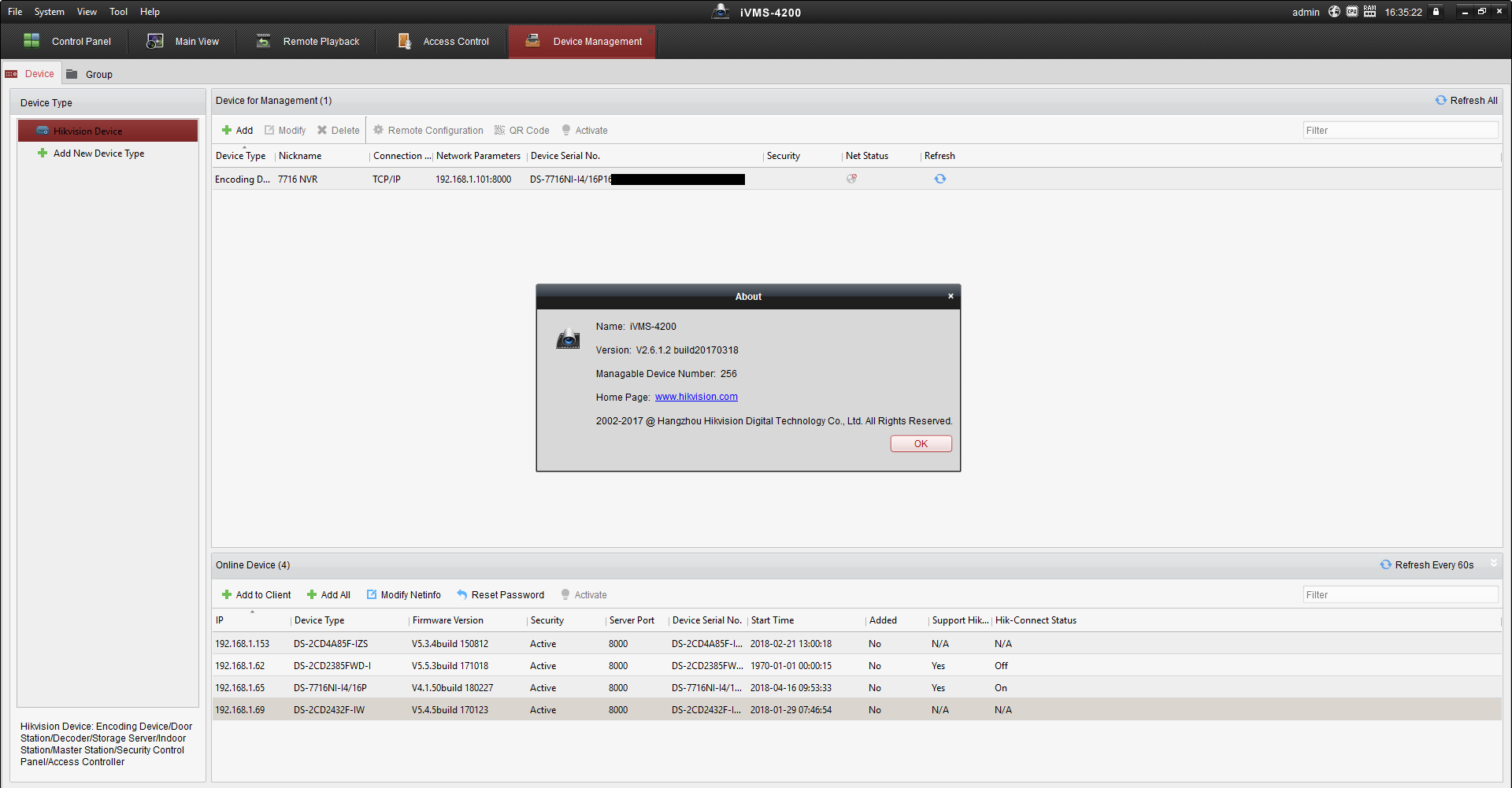Activate the selected online device
The image size is (1512, 788).
point(584,594)
